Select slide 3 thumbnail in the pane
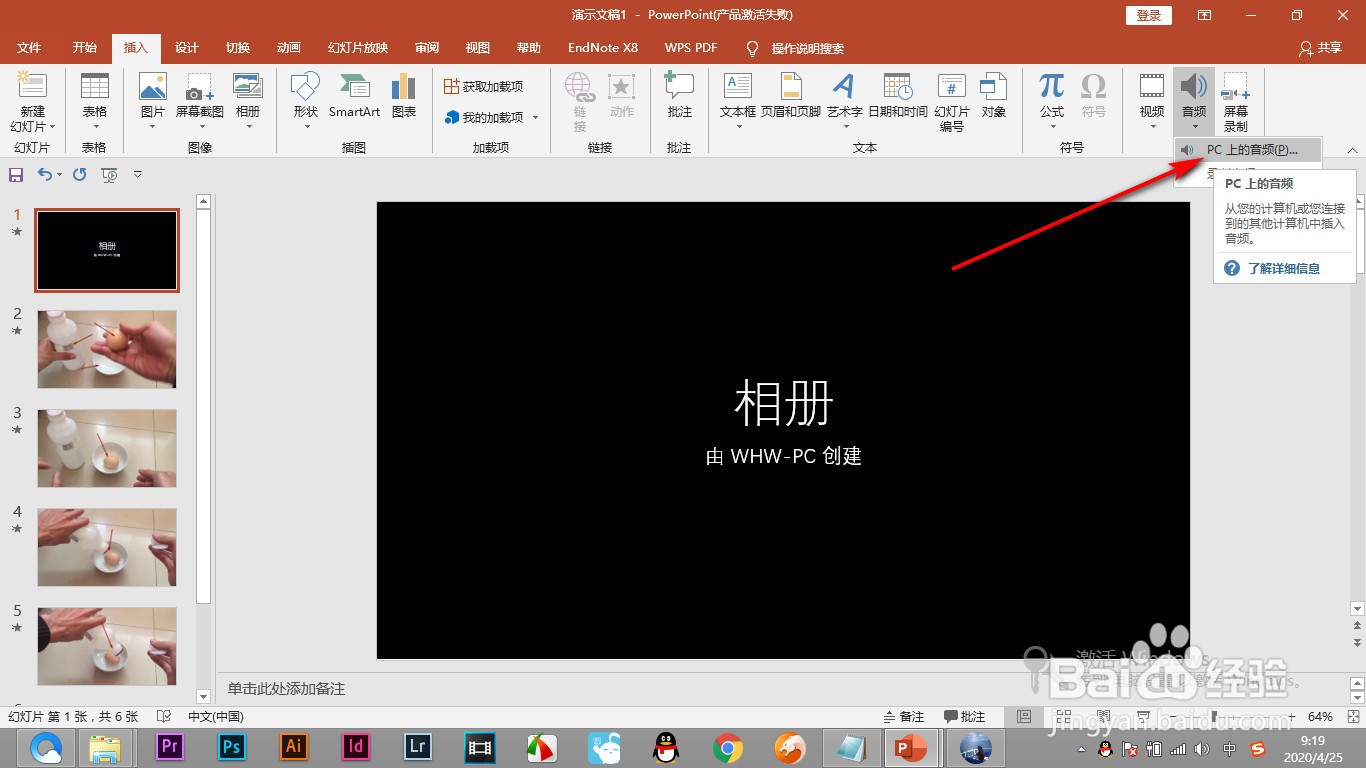This screenshot has width=1366, height=768. click(x=107, y=448)
